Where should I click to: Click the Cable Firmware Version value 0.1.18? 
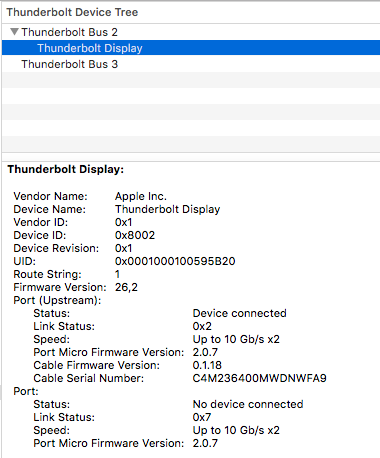pos(207,365)
